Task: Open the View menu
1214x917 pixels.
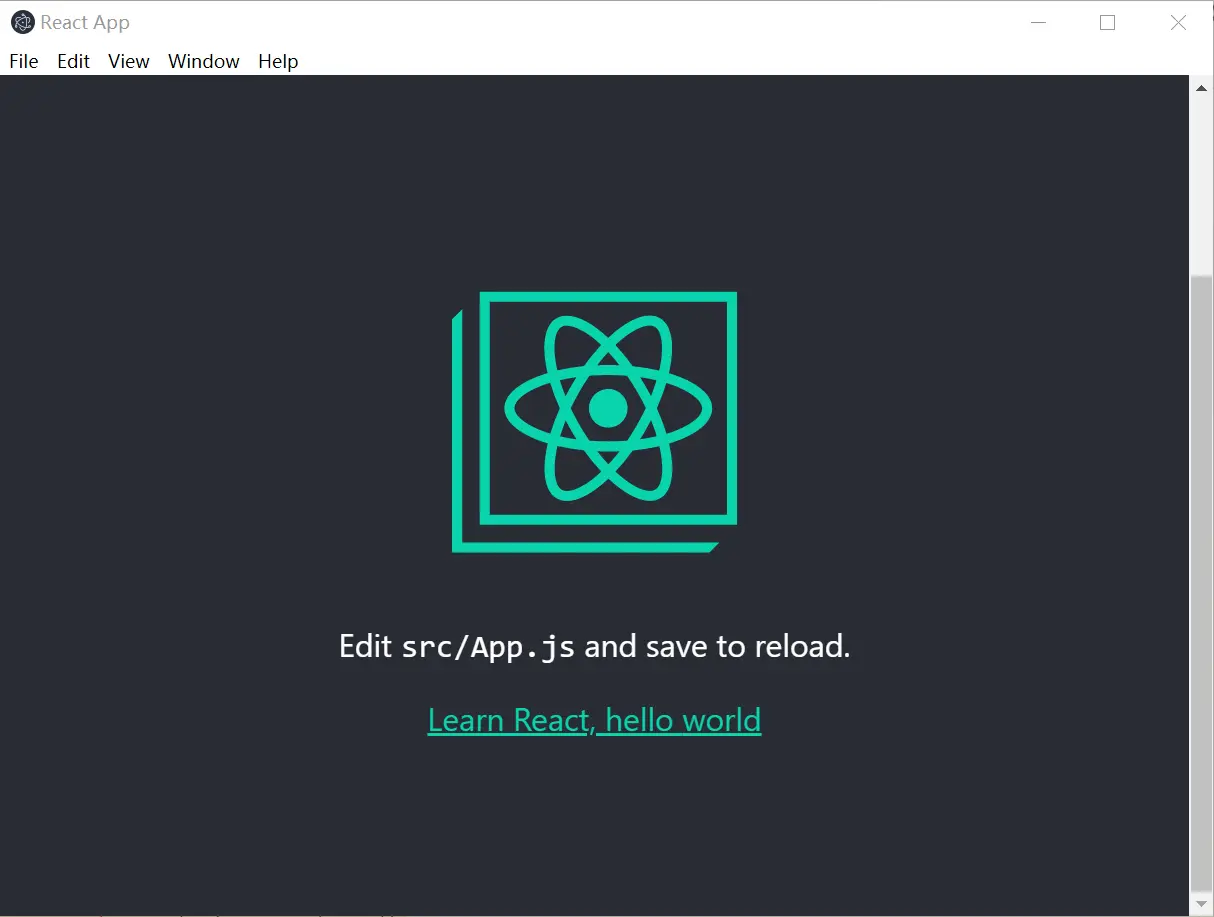Action: 129,61
